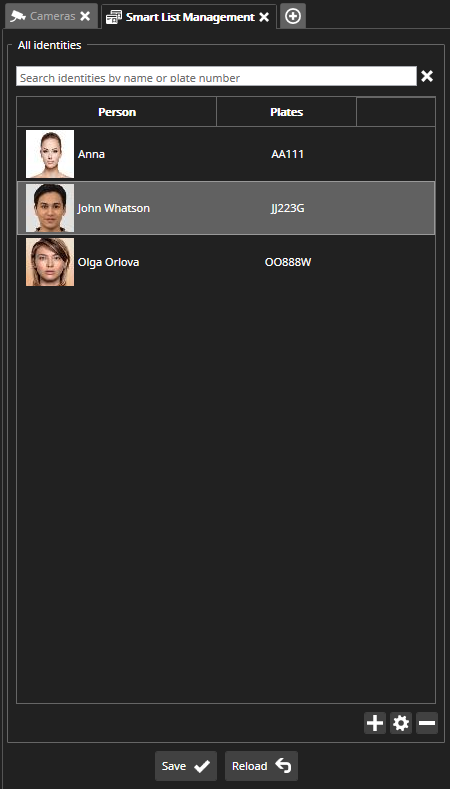Select Anna's face thumbnail
The width and height of the screenshot is (450, 789).
click(50, 154)
